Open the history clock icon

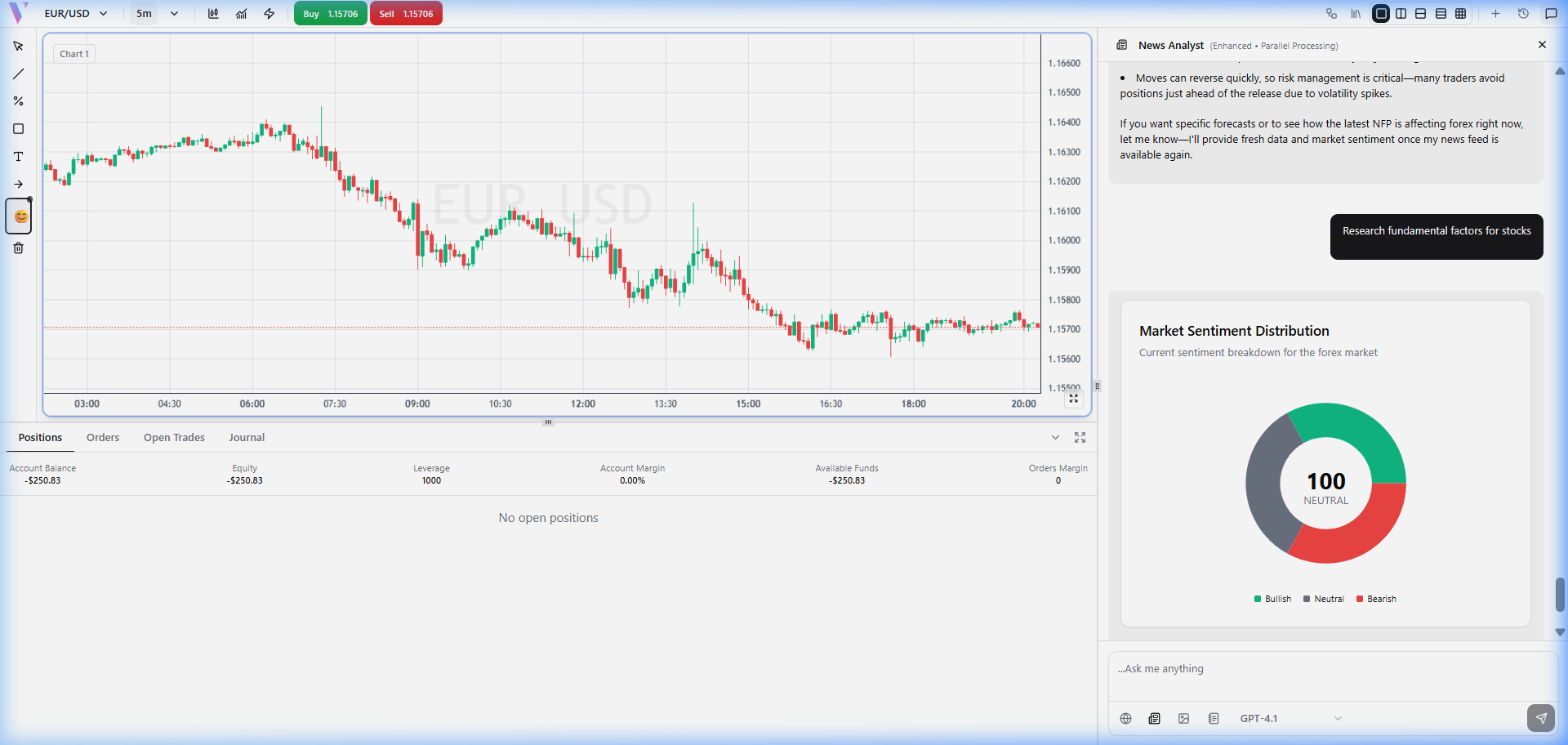pyautogui.click(x=1523, y=14)
